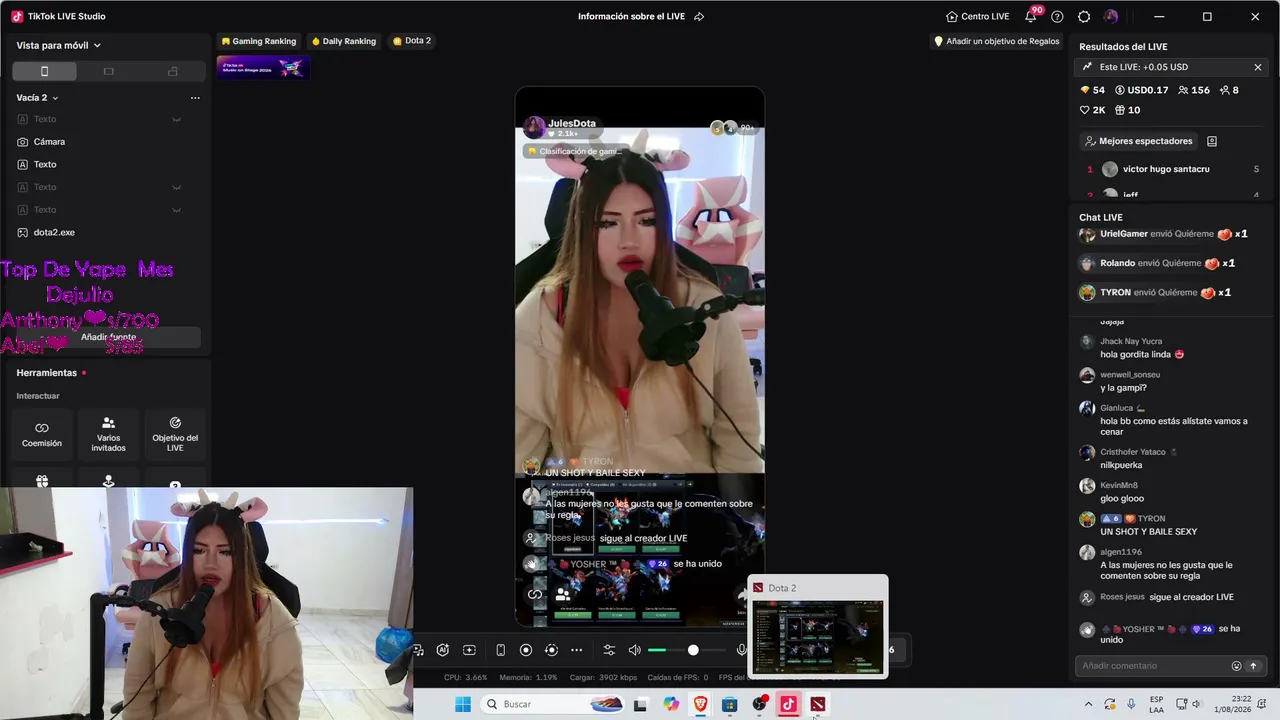The height and width of the screenshot is (720, 1280).
Task: Open Copilot from the taskbar
Action: click(x=671, y=704)
